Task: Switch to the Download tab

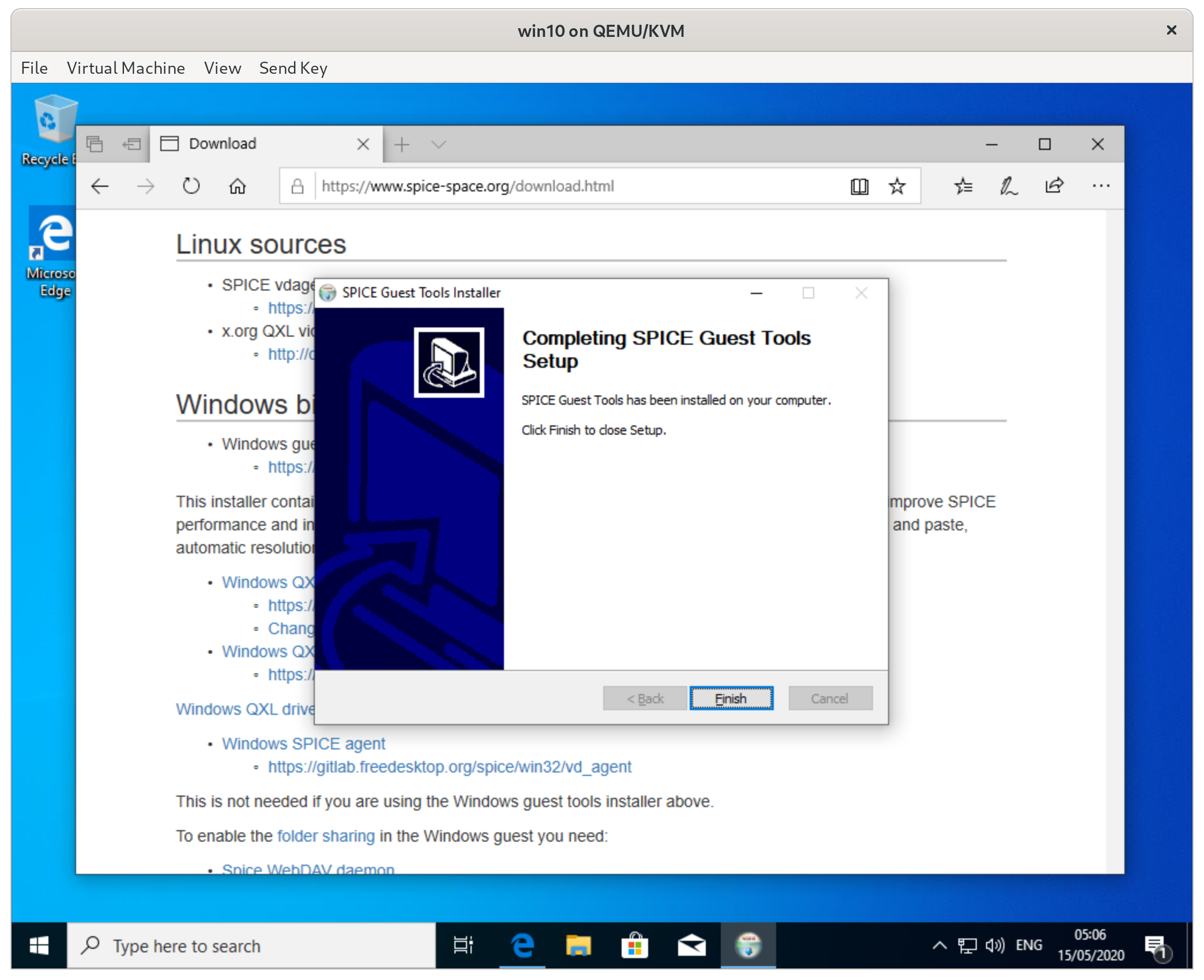Action: click(242, 144)
